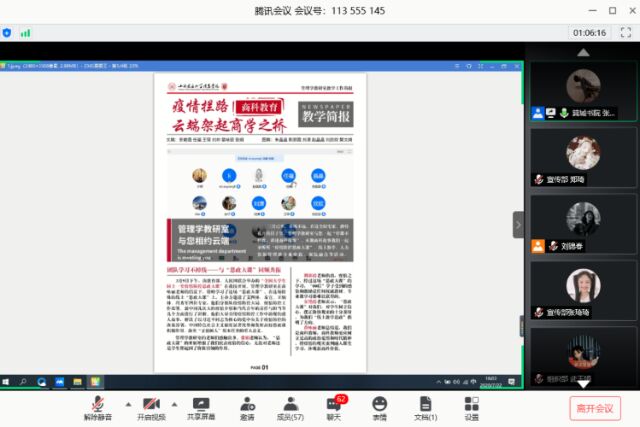
Task: Click the Windows Start button in shared screen
Action: (7, 382)
